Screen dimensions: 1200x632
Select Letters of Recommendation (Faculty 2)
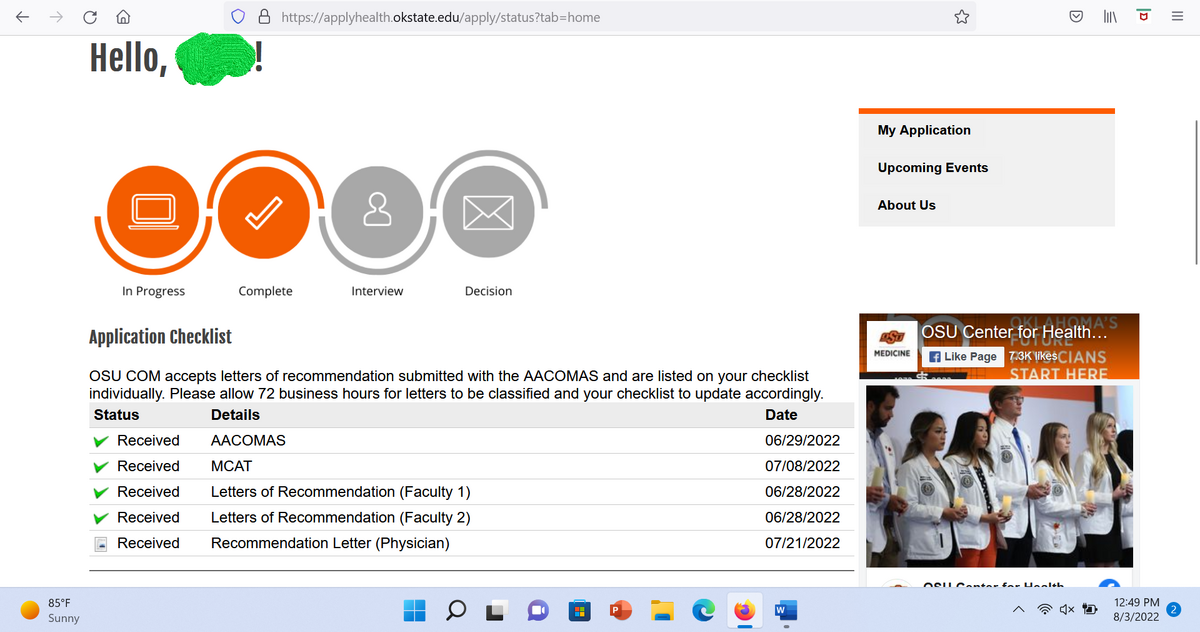point(341,518)
